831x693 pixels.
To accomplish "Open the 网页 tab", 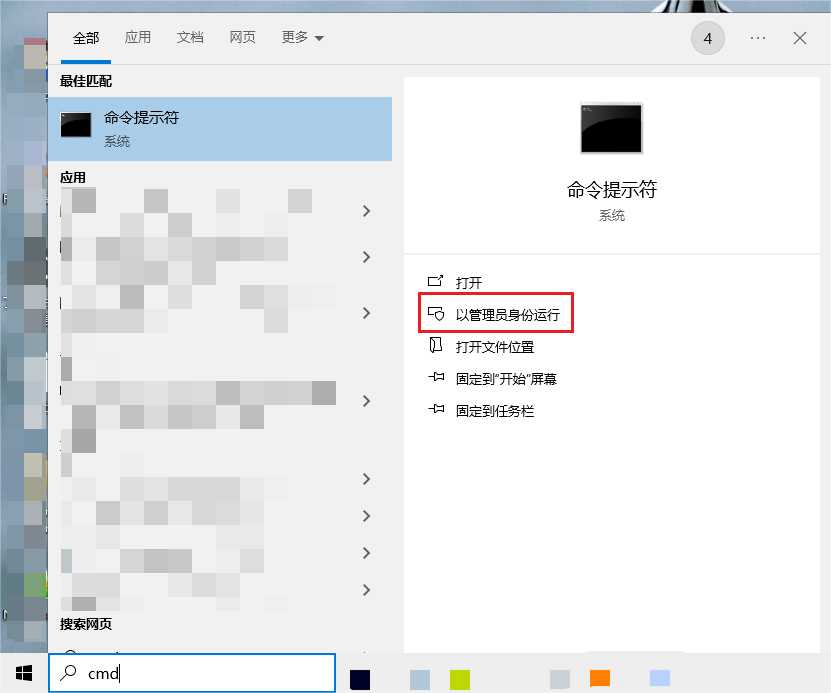I will coord(242,37).
